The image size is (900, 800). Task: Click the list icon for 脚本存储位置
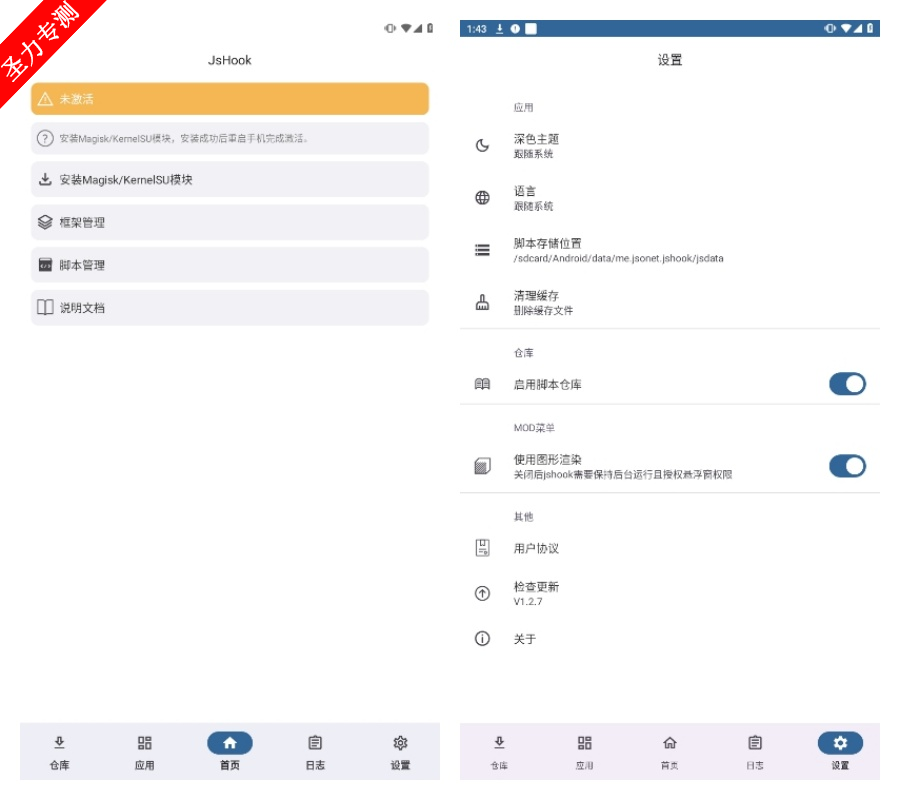pyautogui.click(x=482, y=250)
